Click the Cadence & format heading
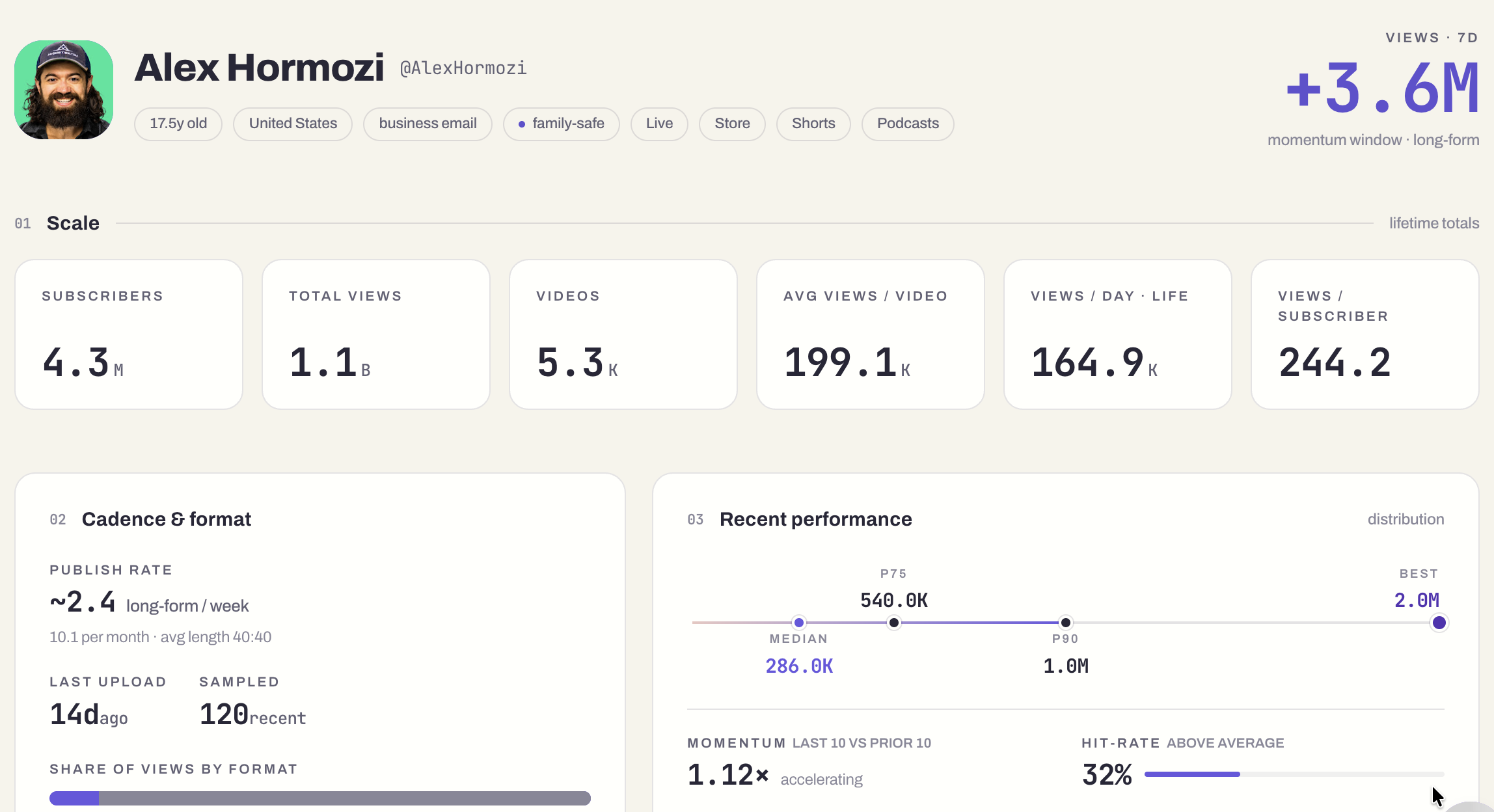 pyautogui.click(x=166, y=519)
